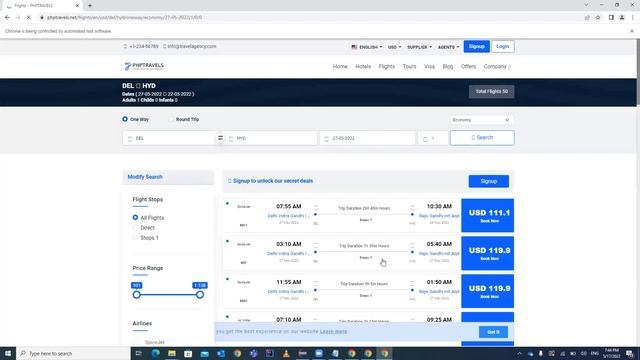Click the browser back arrow
640x360 pixels.
coord(7,18)
